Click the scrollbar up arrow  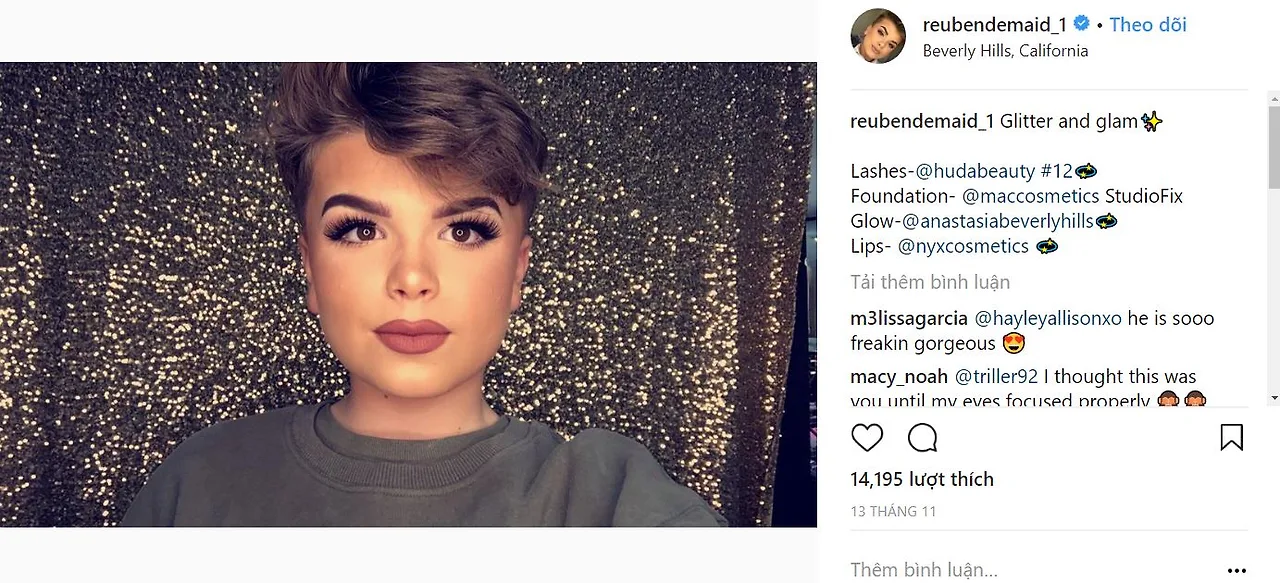click(x=1273, y=99)
